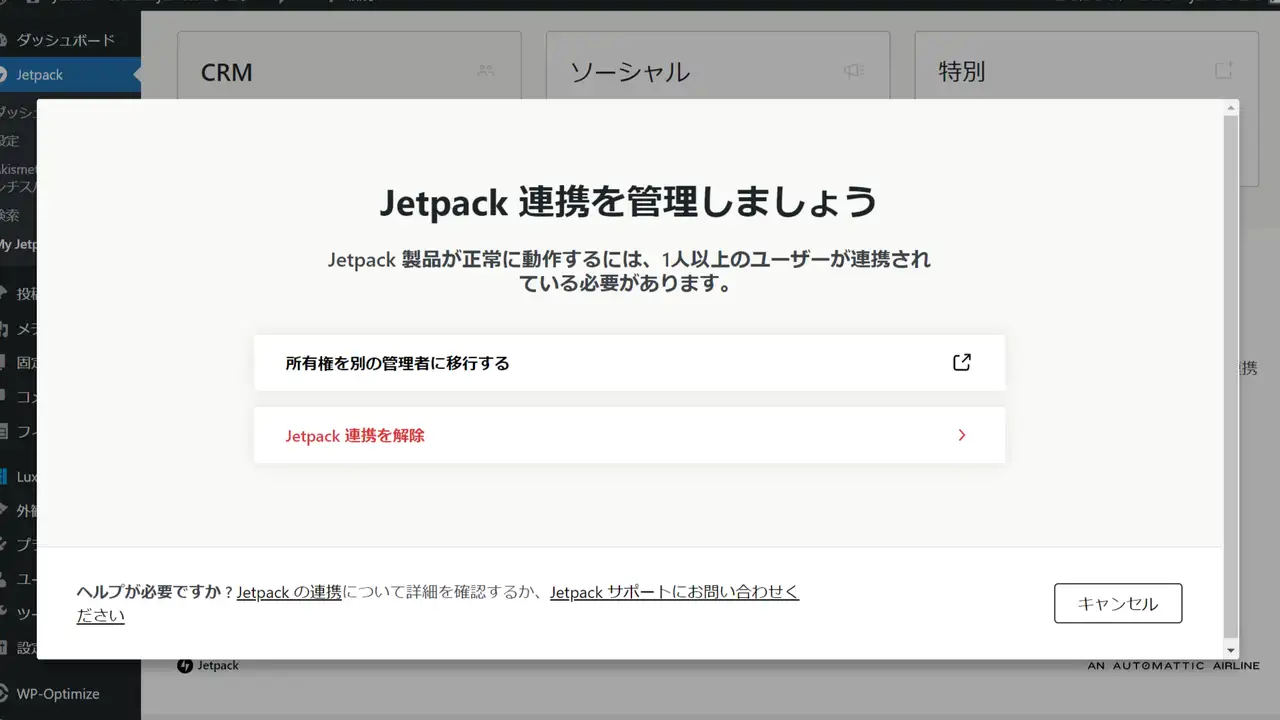The height and width of the screenshot is (720, 1280).
Task: Click the external-link icon on ownership transfer row
Action: (961, 363)
